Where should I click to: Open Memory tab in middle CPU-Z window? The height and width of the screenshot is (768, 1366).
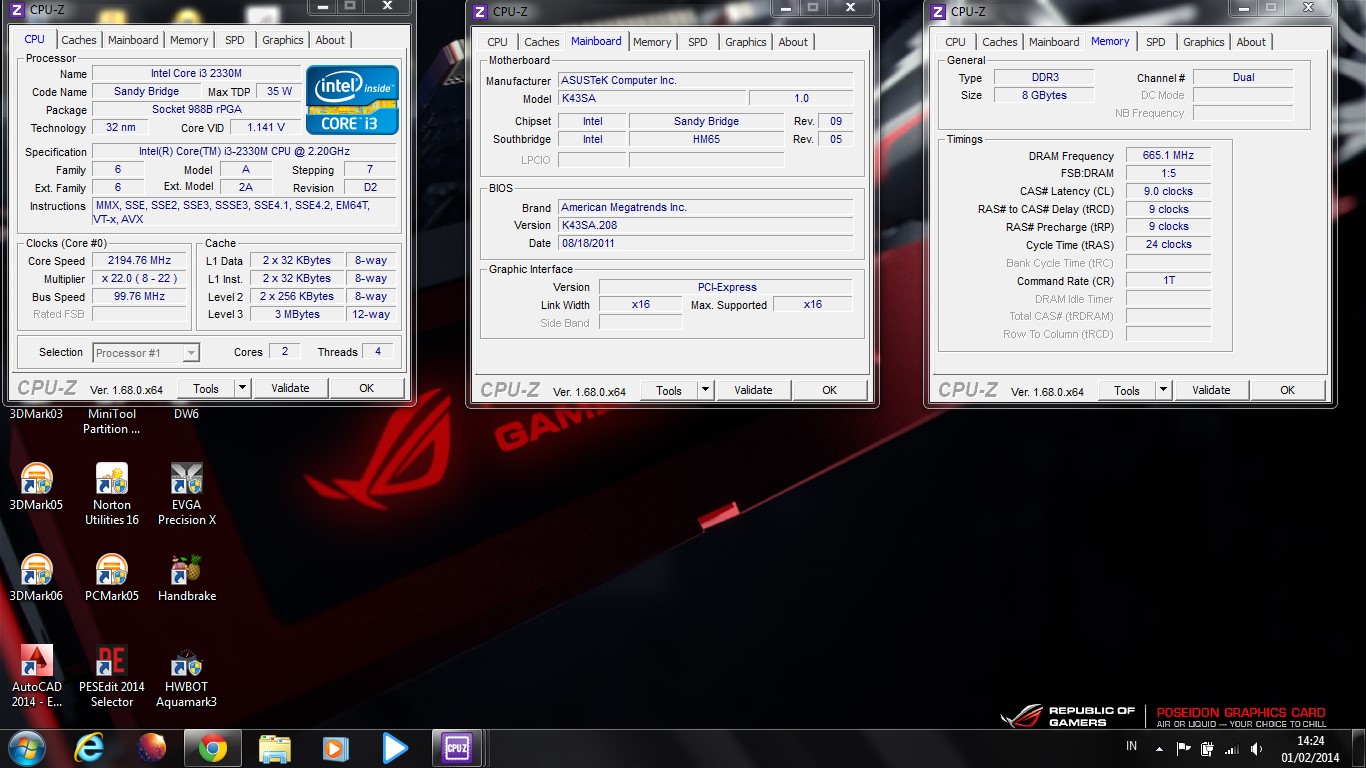pyautogui.click(x=652, y=42)
